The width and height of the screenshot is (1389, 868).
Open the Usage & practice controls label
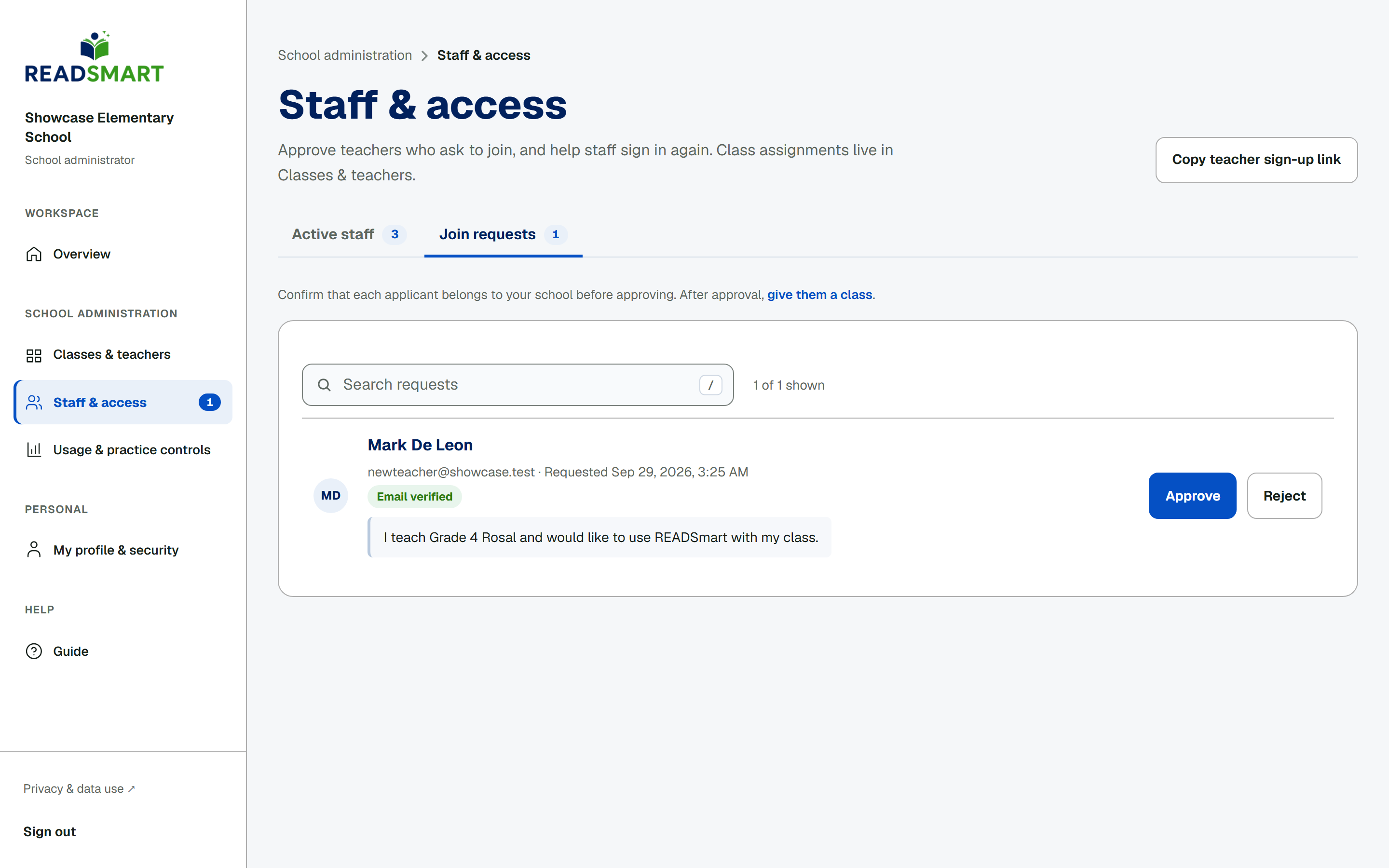[x=132, y=449]
